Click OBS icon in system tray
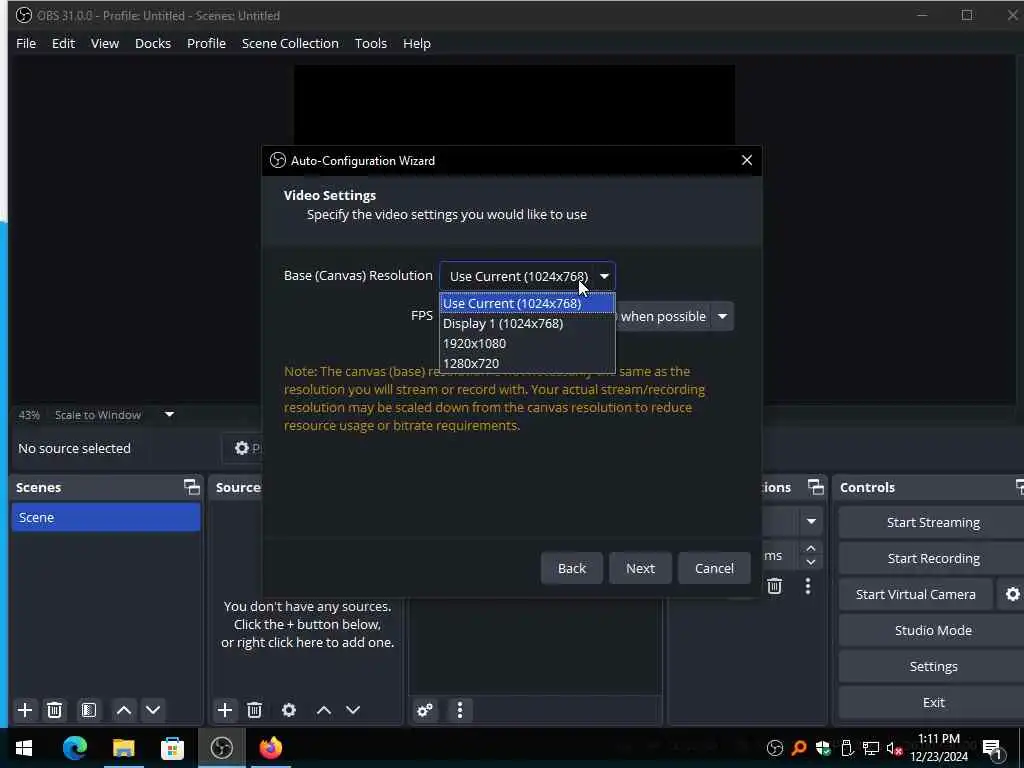1024x768 pixels. (775, 748)
